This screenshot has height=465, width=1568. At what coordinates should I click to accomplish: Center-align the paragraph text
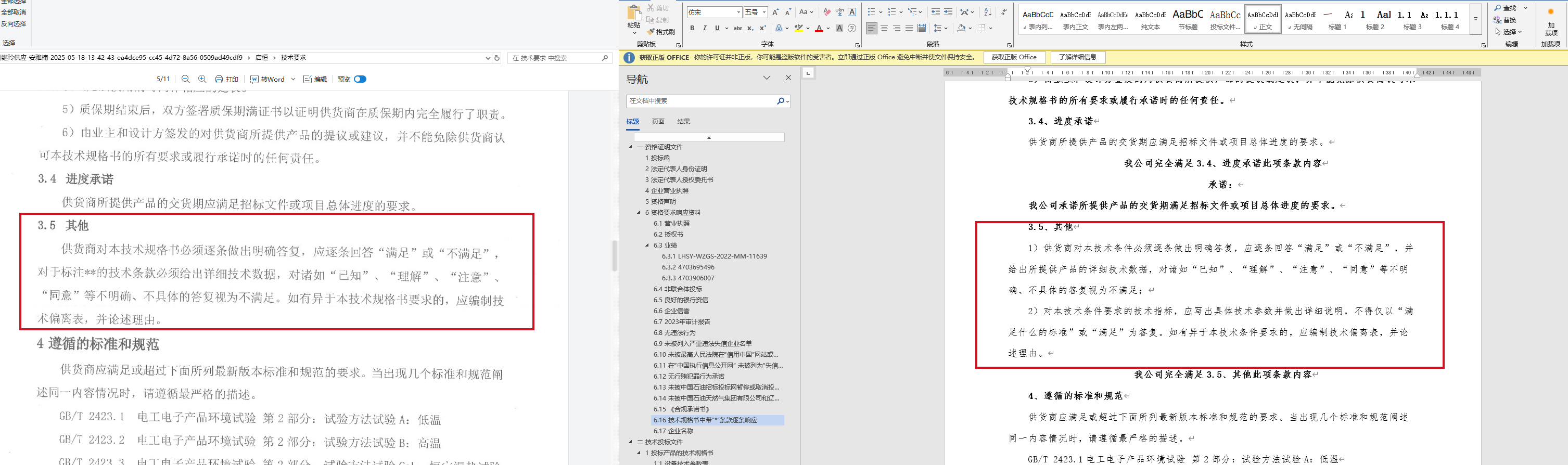click(884, 28)
